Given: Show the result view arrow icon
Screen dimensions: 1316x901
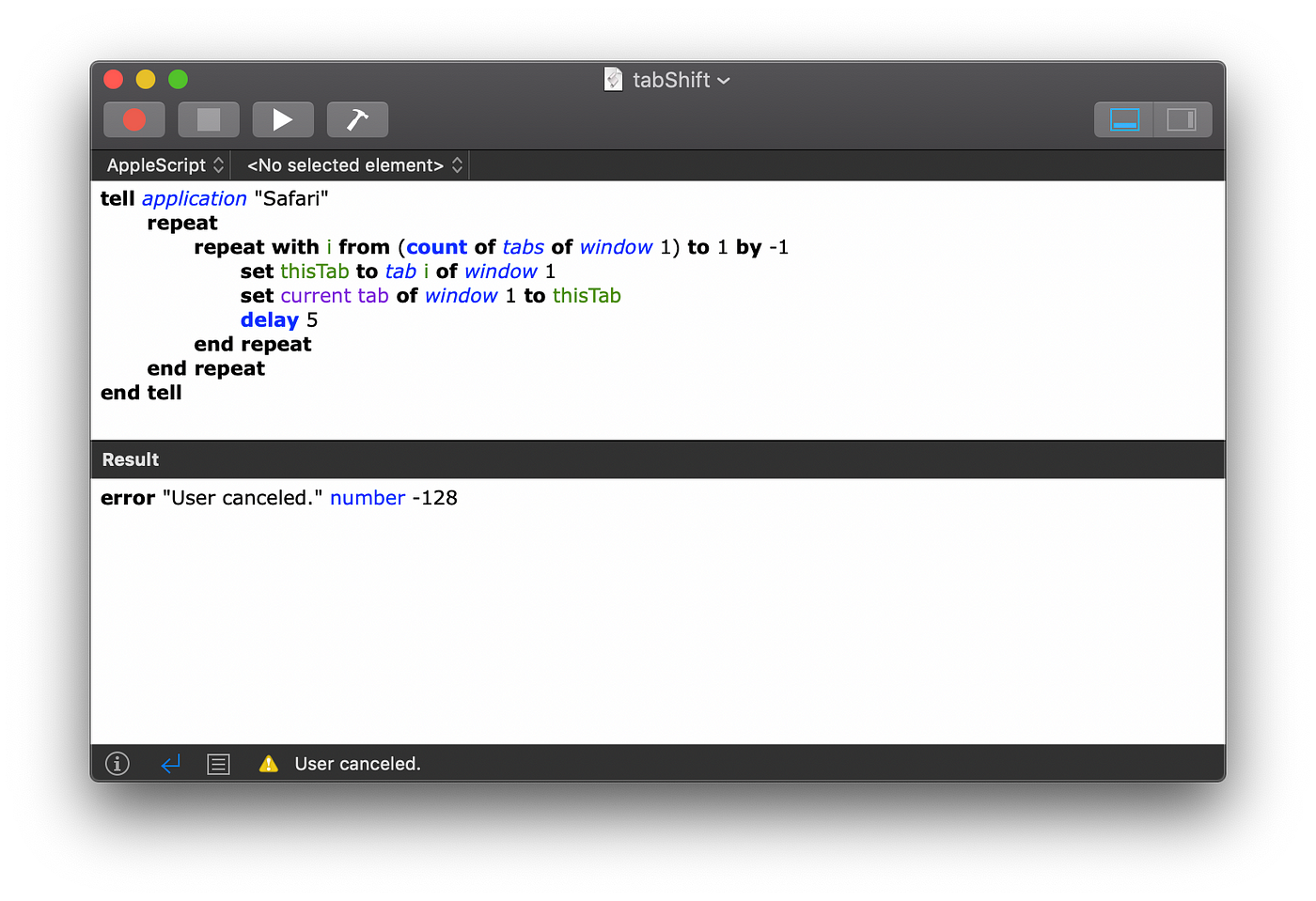Looking at the screenshot, I should 170,764.
